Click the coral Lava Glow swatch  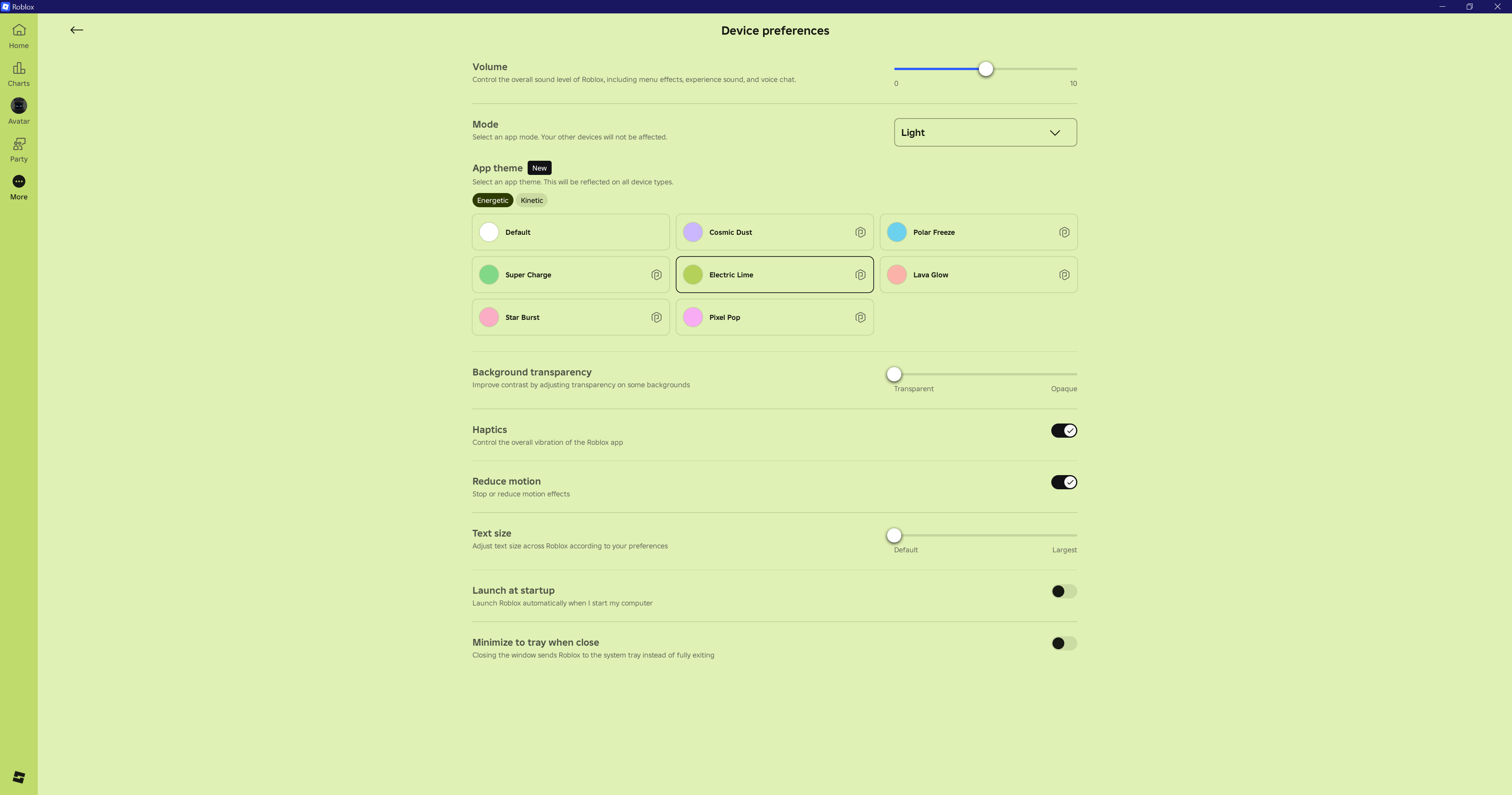pyautogui.click(x=897, y=275)
